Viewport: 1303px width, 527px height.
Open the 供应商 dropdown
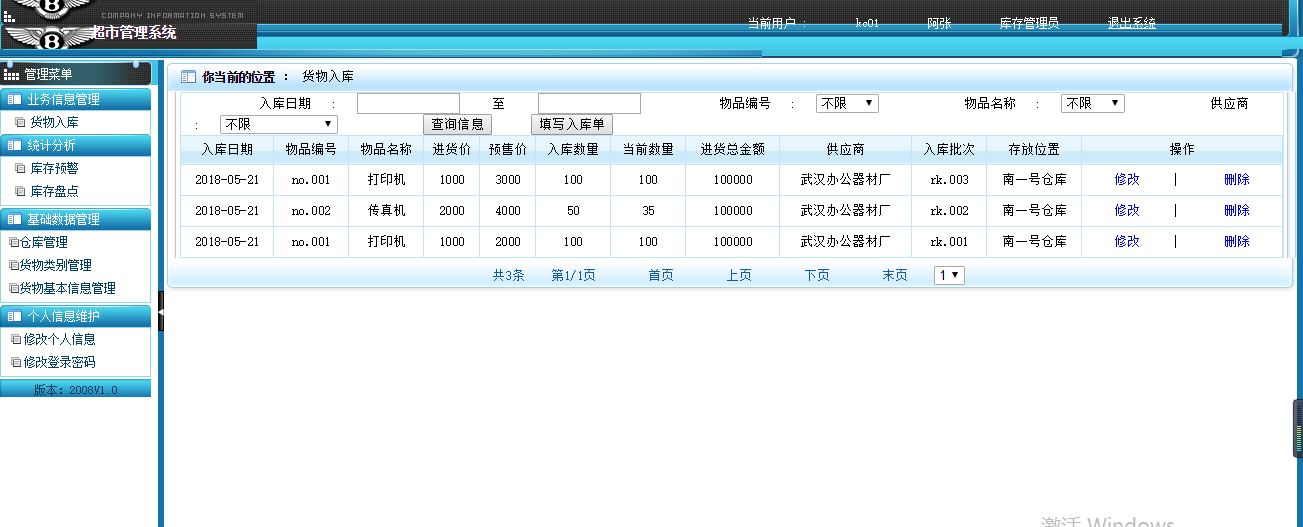(x=278, y=124)
